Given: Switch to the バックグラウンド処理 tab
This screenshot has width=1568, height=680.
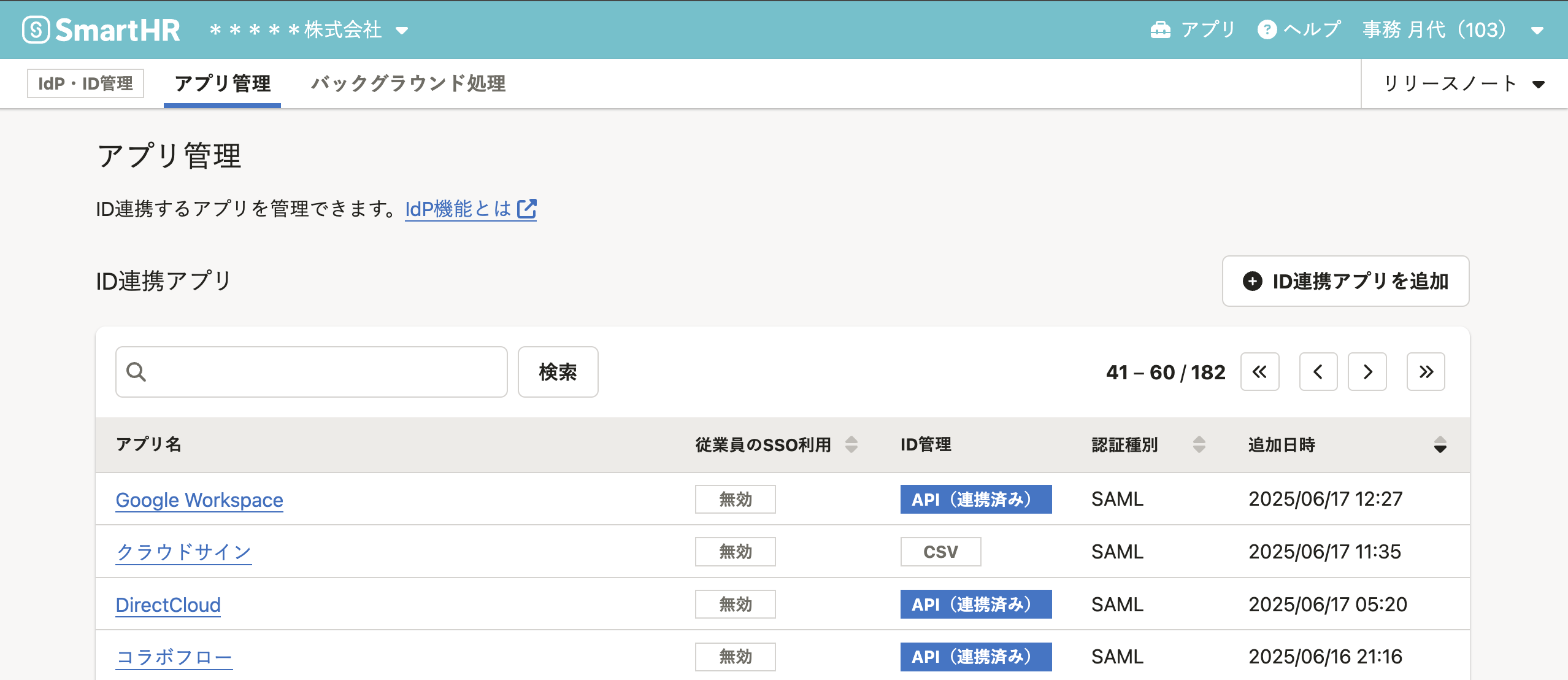Looking at the screenshot, I should [x=408, y=83].
